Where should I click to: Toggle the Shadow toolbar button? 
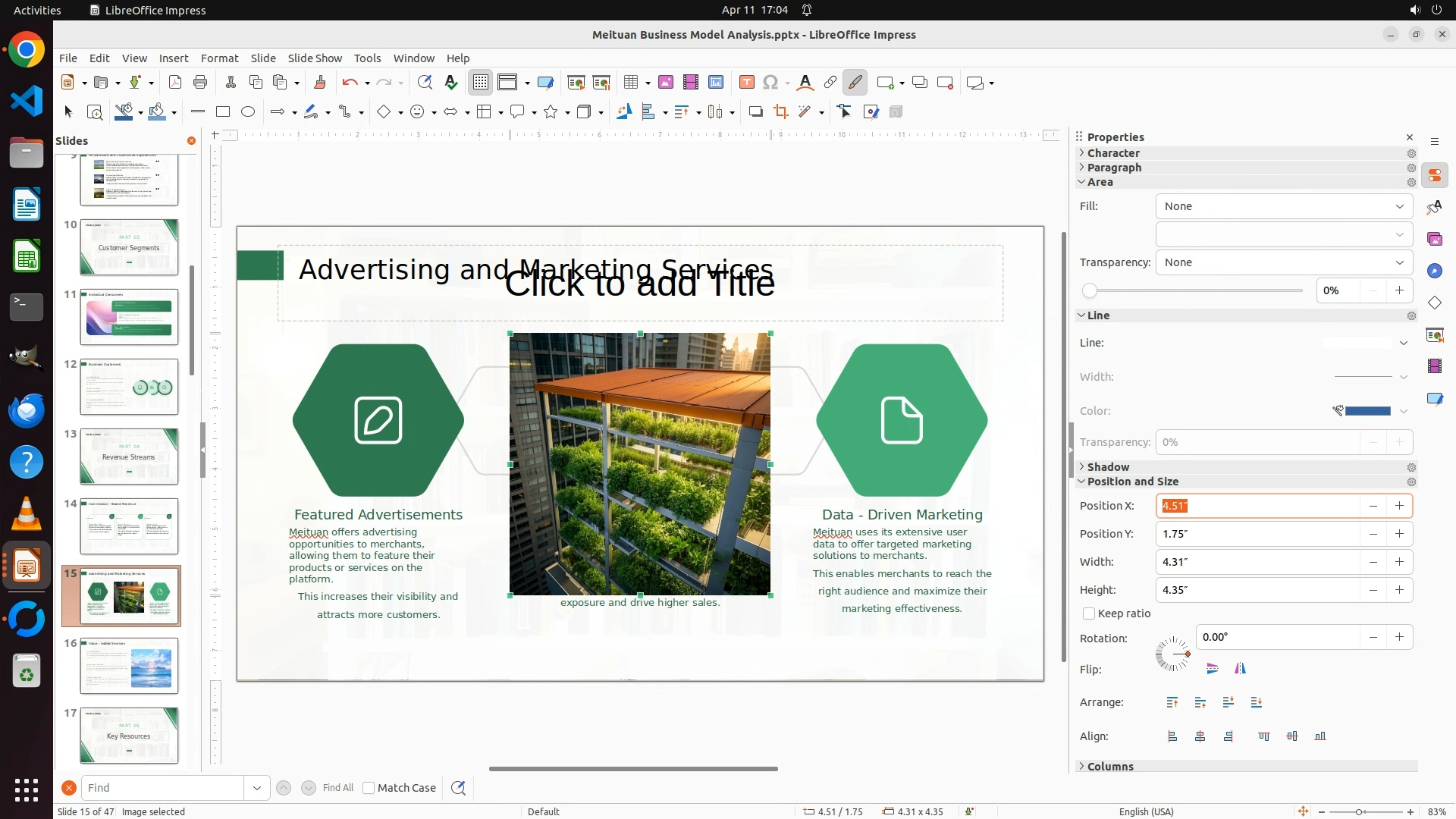[x=755, y=112]
